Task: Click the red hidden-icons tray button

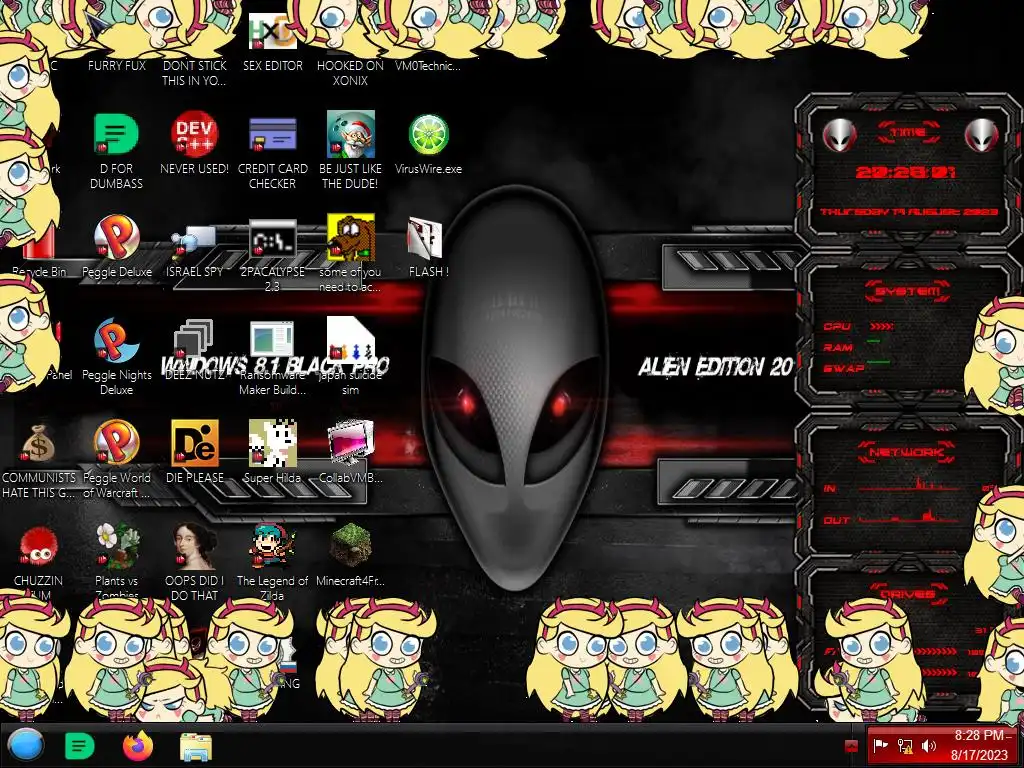Action: tap(851, 746)
